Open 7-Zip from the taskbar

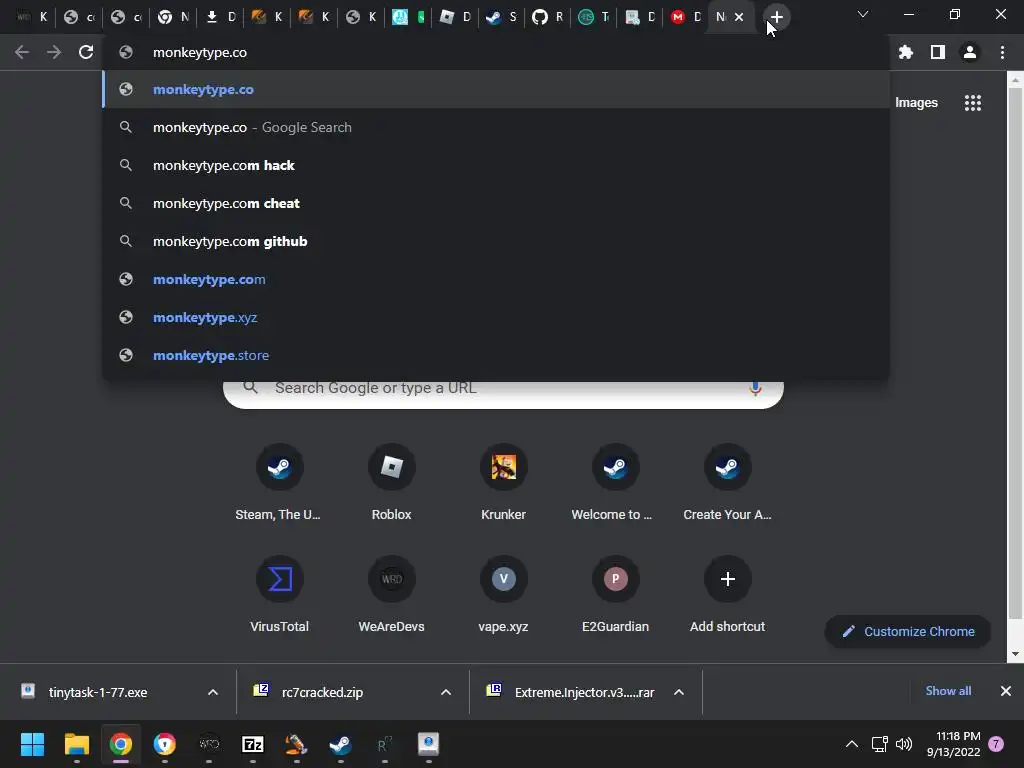[253, 744]
